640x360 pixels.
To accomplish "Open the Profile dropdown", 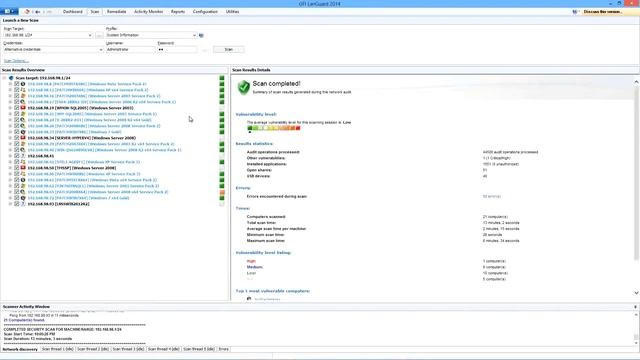I will 194,36.
